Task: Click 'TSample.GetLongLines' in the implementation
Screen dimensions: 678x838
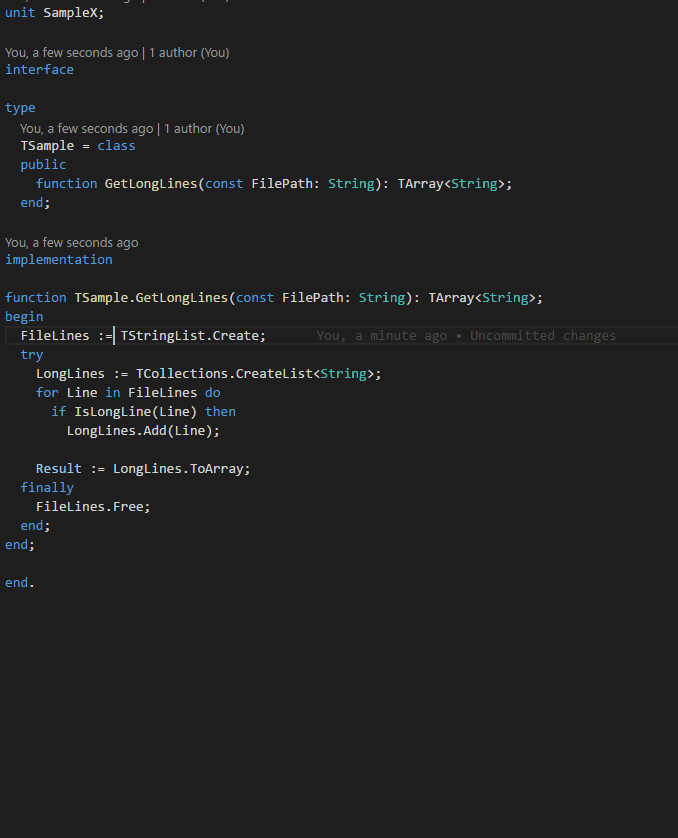Action: coord(151,297)
